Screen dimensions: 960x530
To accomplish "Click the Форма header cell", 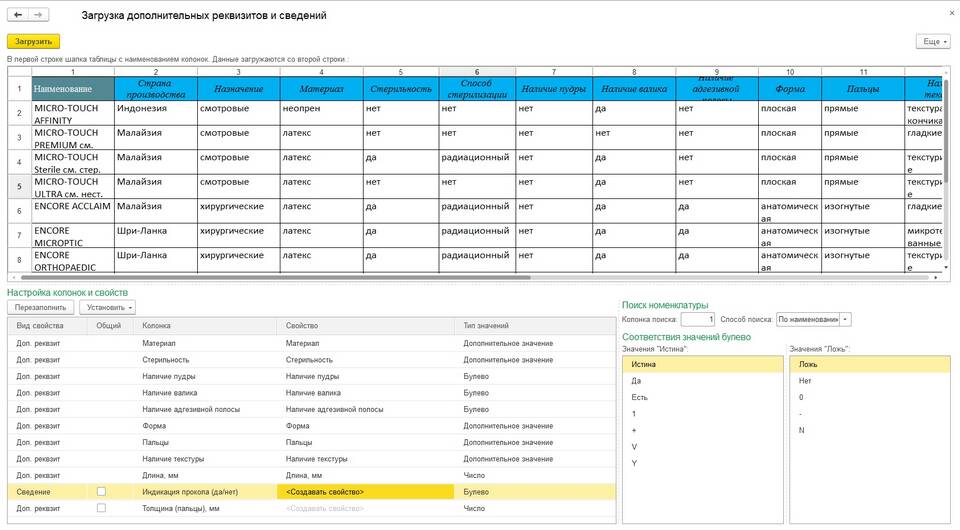I will 790,89.
